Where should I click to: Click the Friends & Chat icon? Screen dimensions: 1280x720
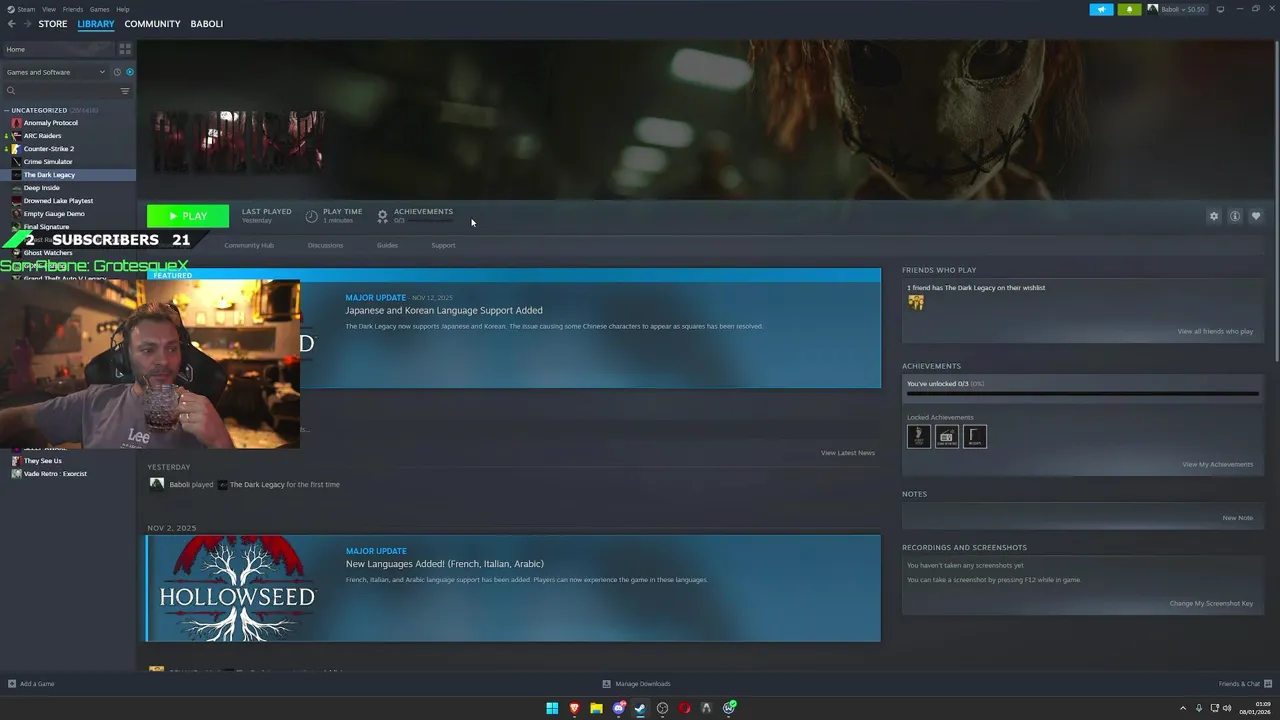coord(1269,684)
